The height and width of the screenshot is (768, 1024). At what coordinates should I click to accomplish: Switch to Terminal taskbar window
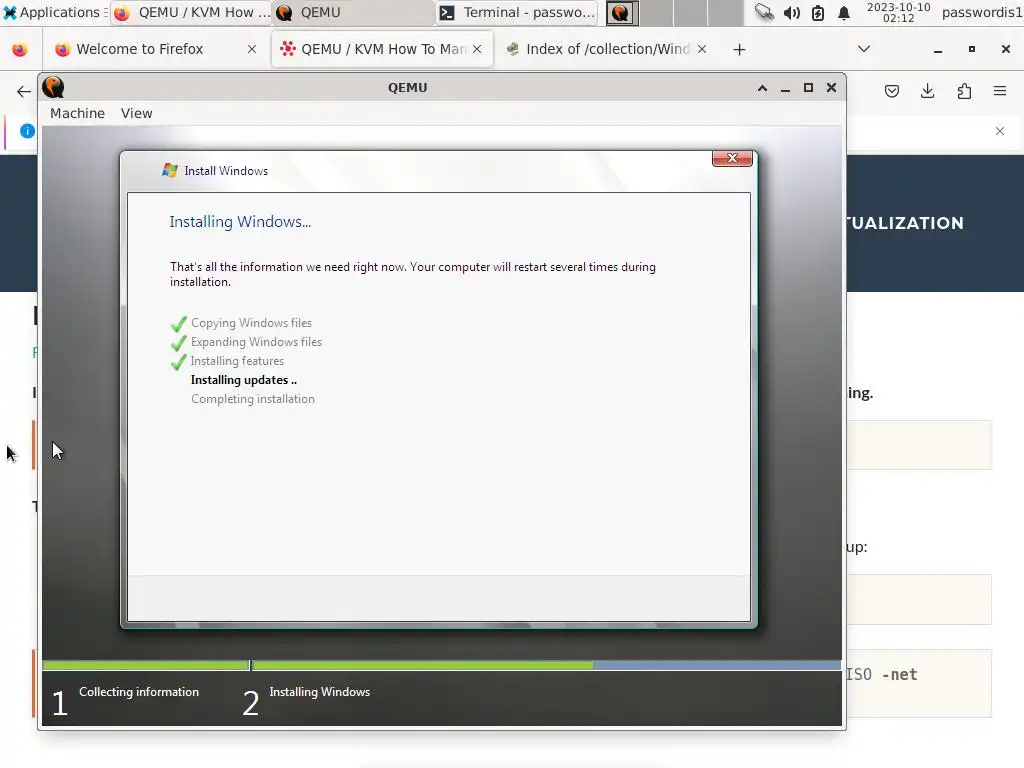tap(517, 12)
